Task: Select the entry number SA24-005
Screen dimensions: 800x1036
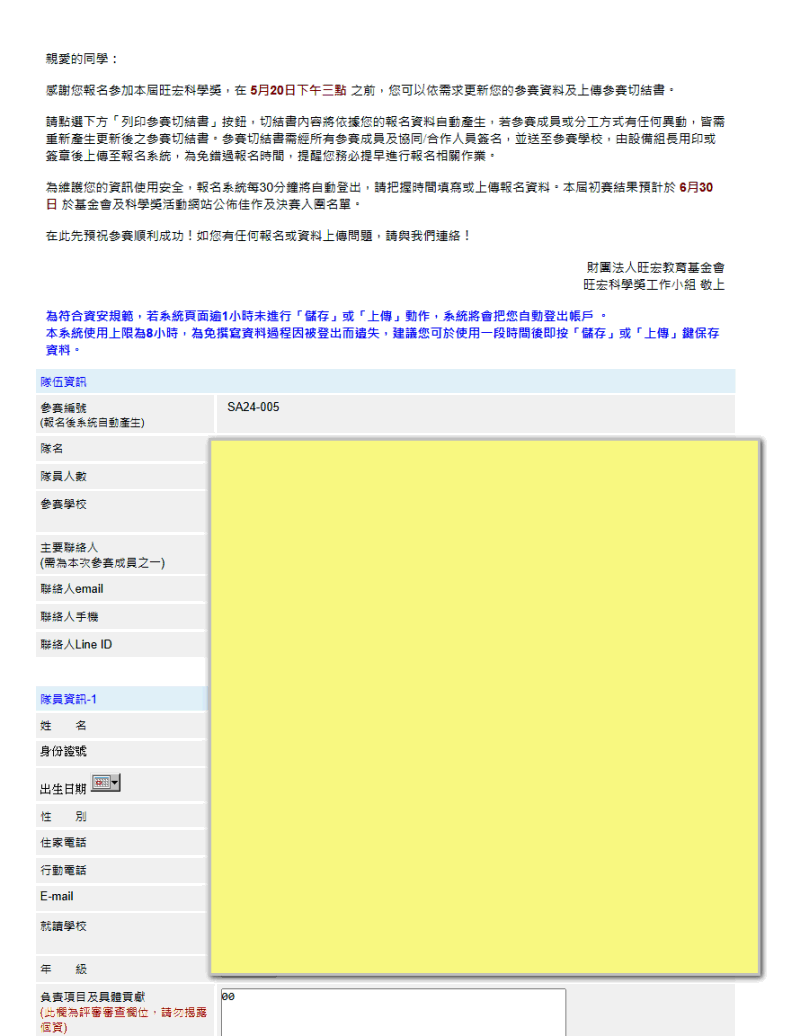Action: (253, 407)
